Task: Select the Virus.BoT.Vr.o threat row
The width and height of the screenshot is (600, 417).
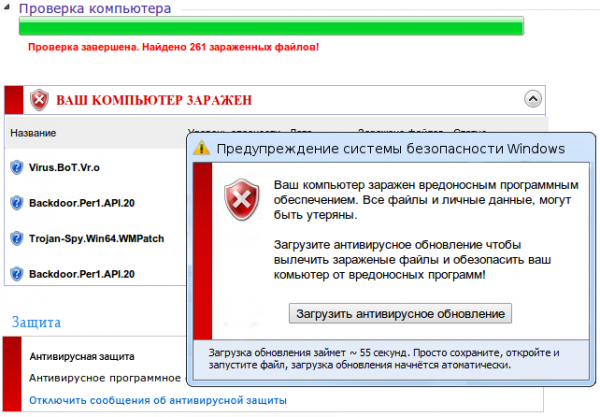Action: (95, 168)
